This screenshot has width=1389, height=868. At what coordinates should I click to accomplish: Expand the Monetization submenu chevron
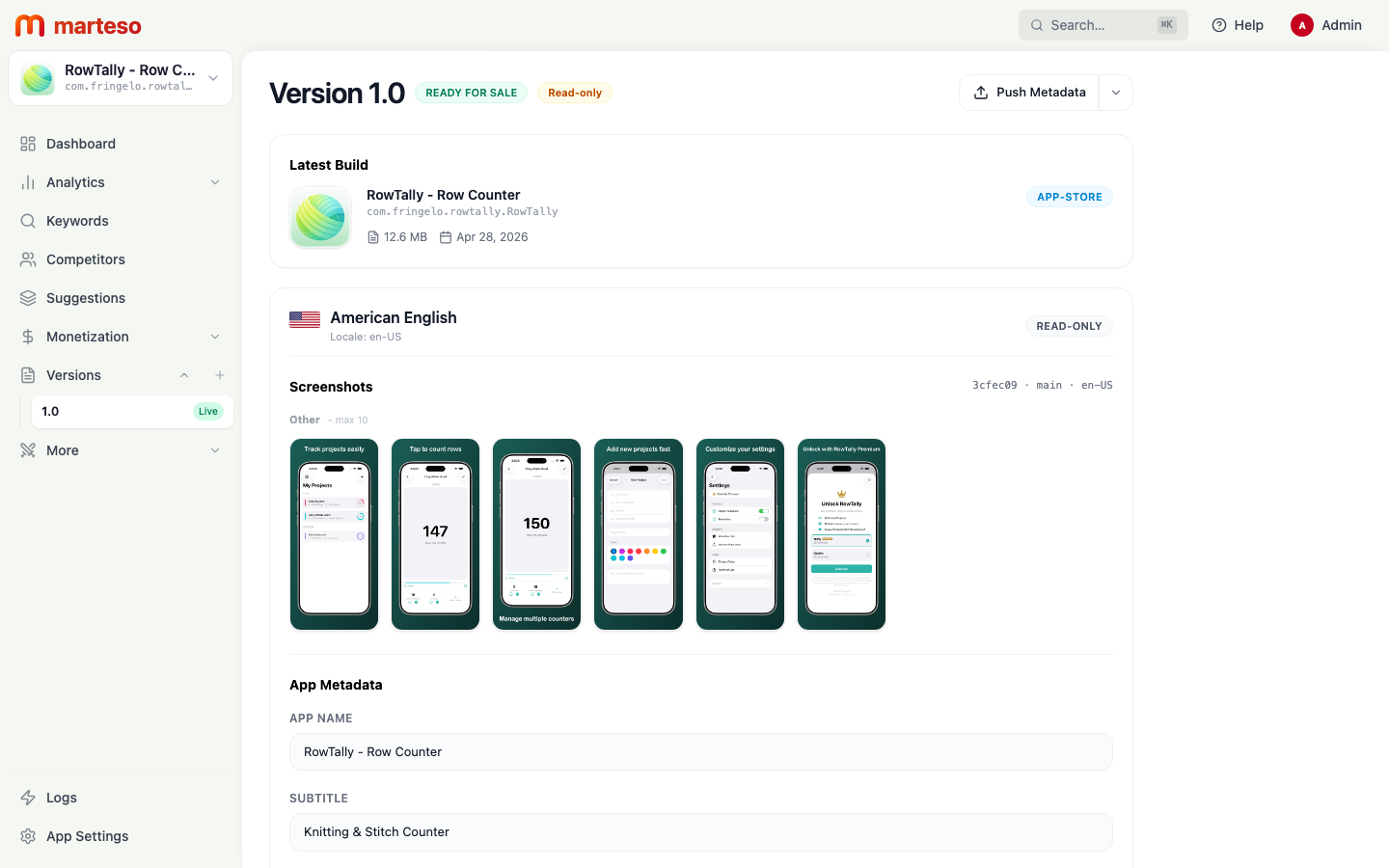(215, 337)
